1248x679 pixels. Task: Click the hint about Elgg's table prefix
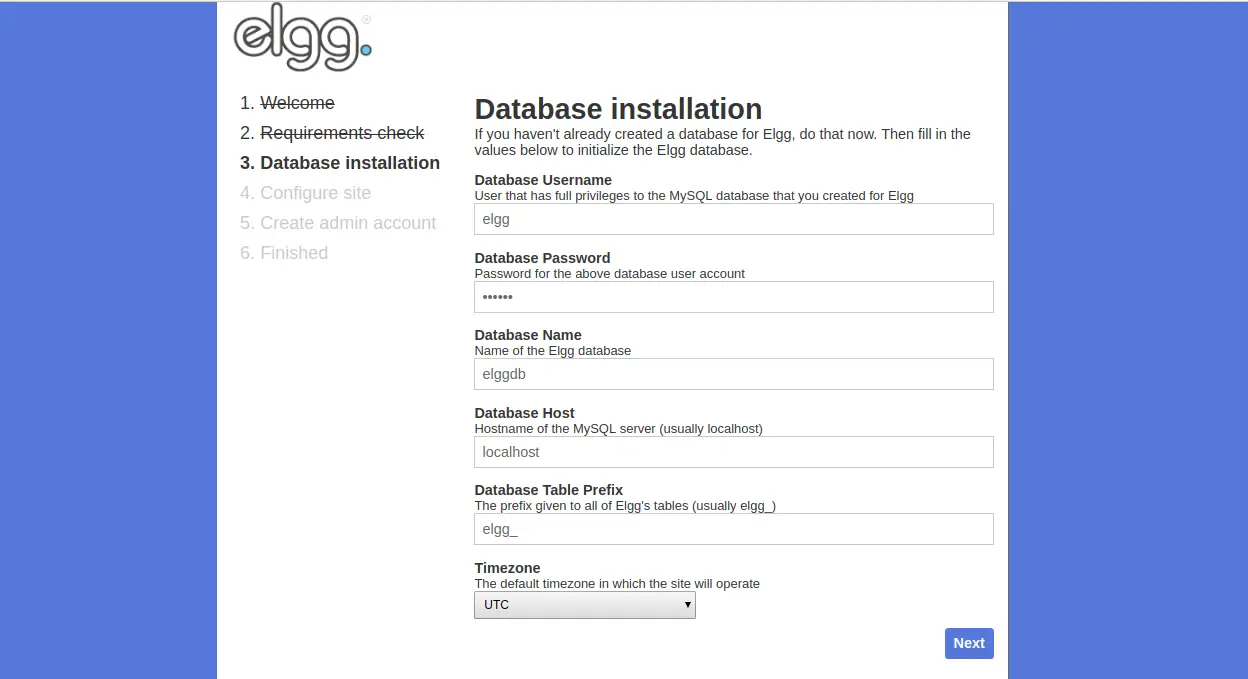click(625, 506)
